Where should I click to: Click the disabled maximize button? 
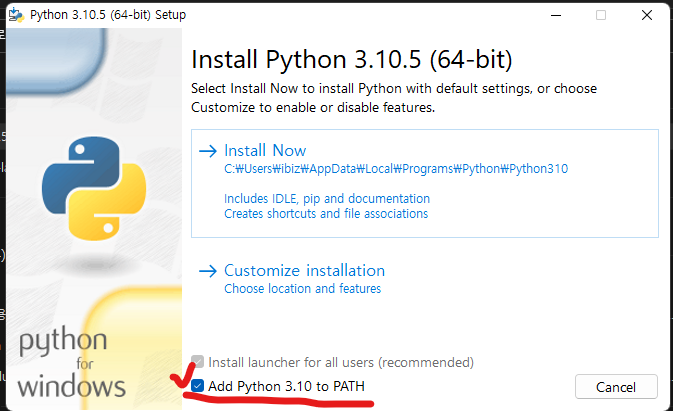(x=601, y=15)
